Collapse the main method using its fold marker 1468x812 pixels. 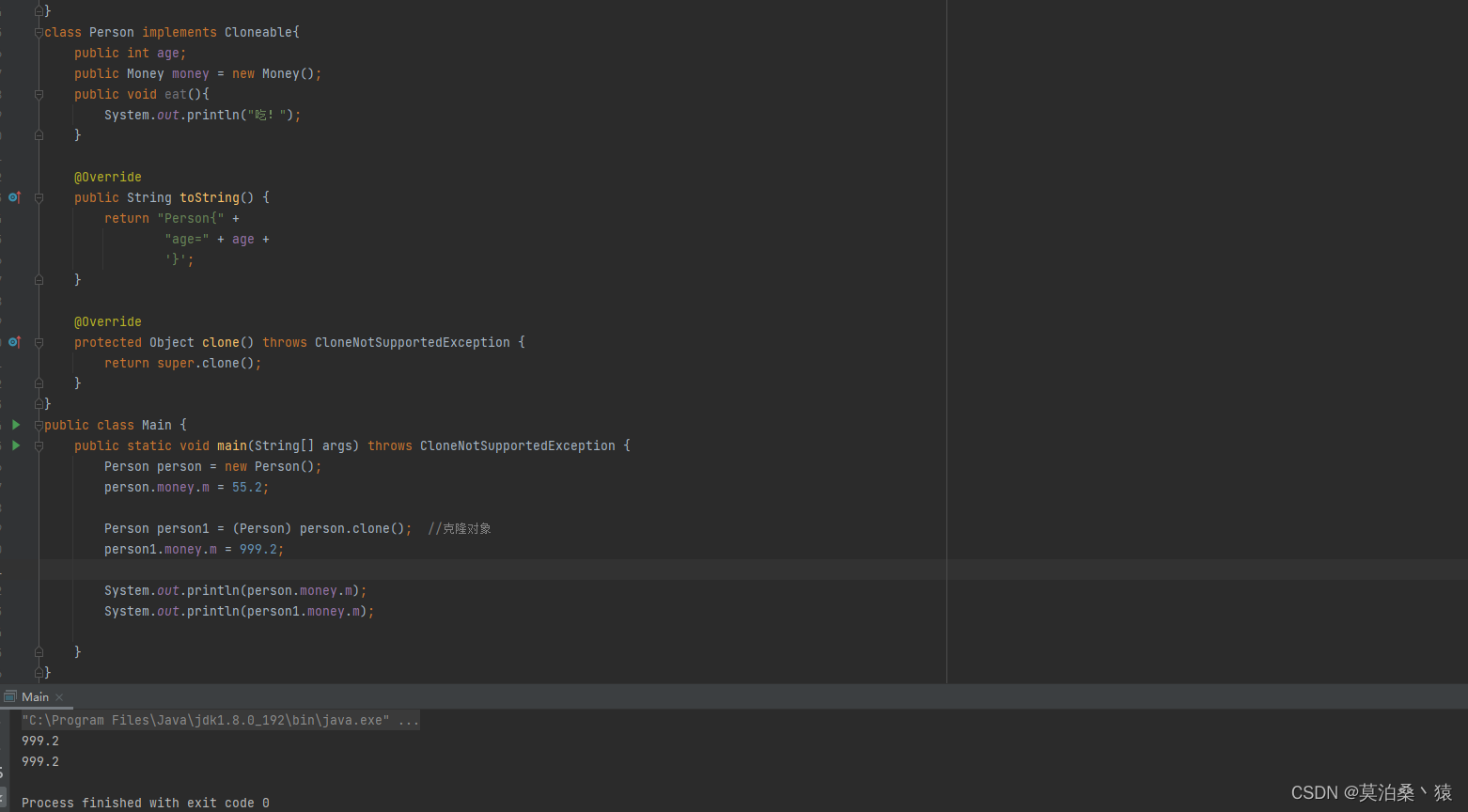[39, 445]
